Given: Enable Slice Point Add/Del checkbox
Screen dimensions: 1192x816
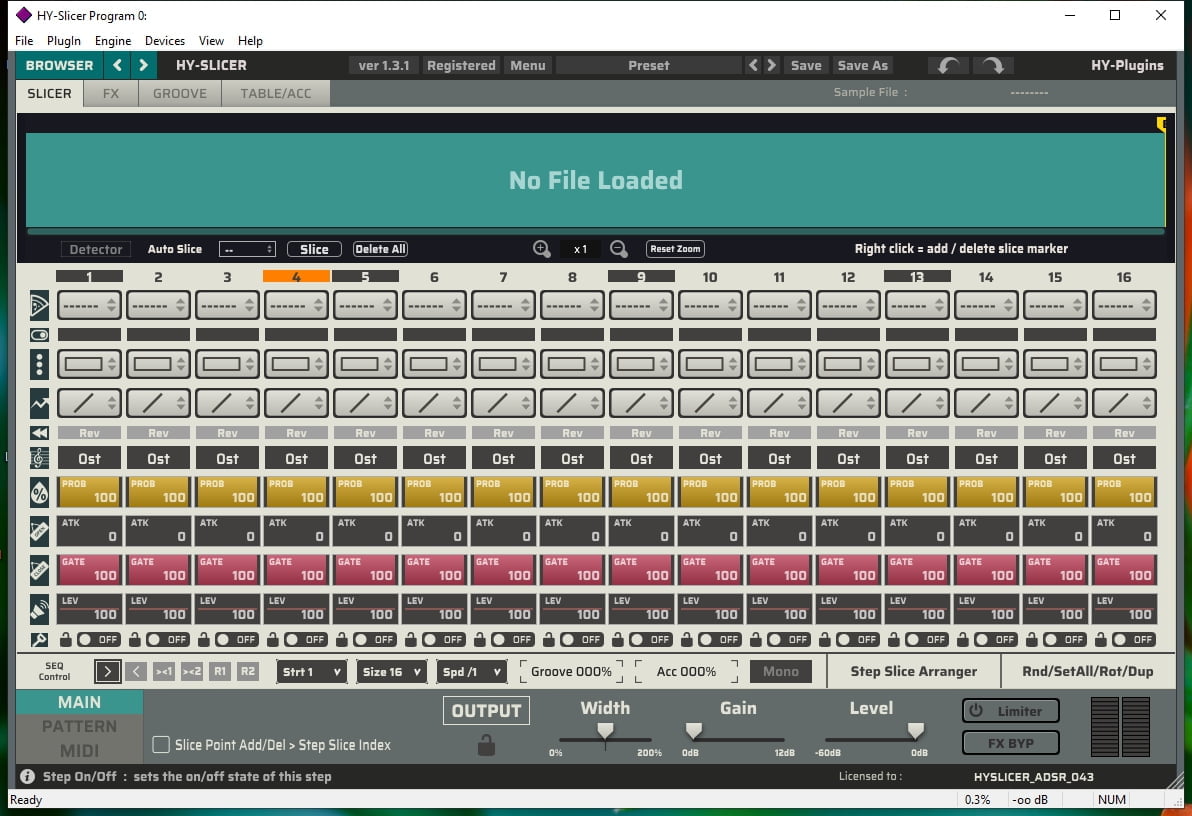Looking at the screenshot, I should click(x=160, y=745).
